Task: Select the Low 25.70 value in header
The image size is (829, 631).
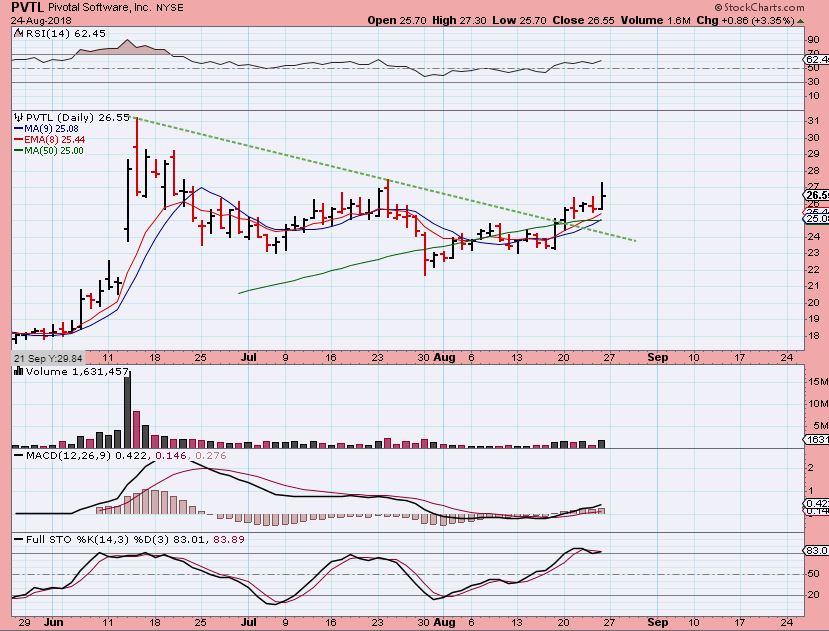Action: point(519,21)
